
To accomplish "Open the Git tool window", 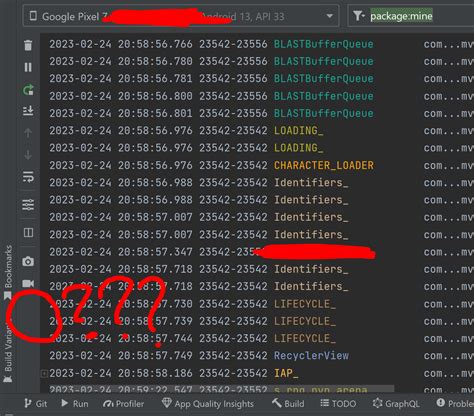I will [36, 404].
